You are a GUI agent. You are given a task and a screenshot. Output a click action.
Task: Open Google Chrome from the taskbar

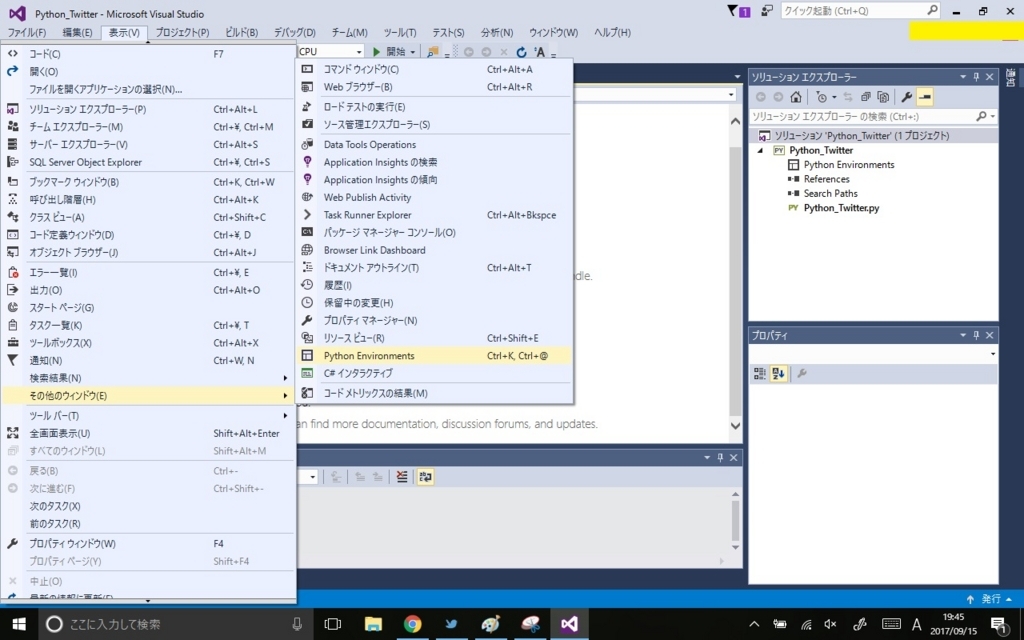[412, 624]
